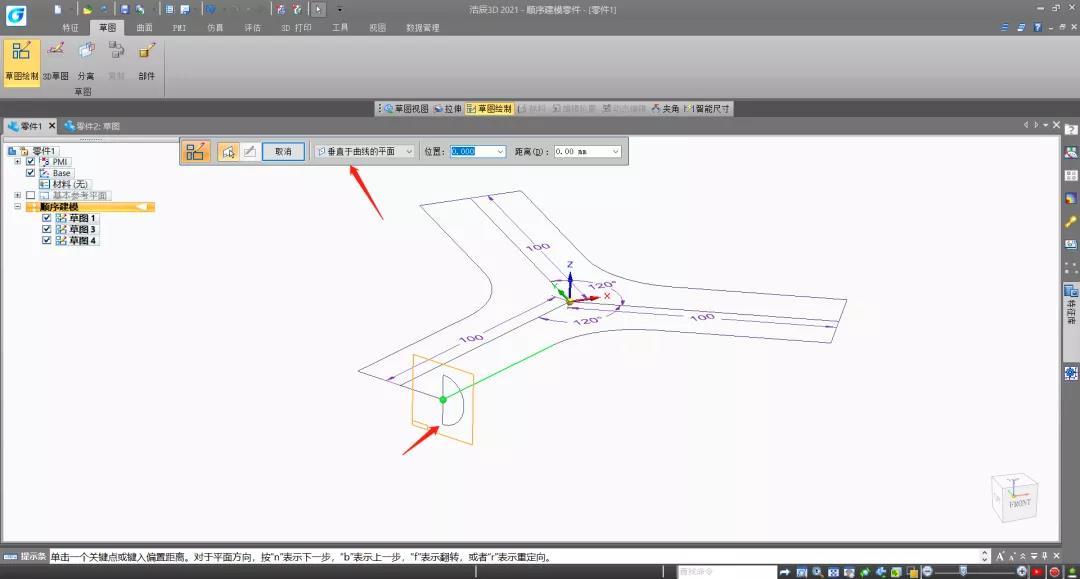The image size is (1080, 579).
Task: Switch to the 仿真 ribbon tab
Action: (x=216, y=28)
